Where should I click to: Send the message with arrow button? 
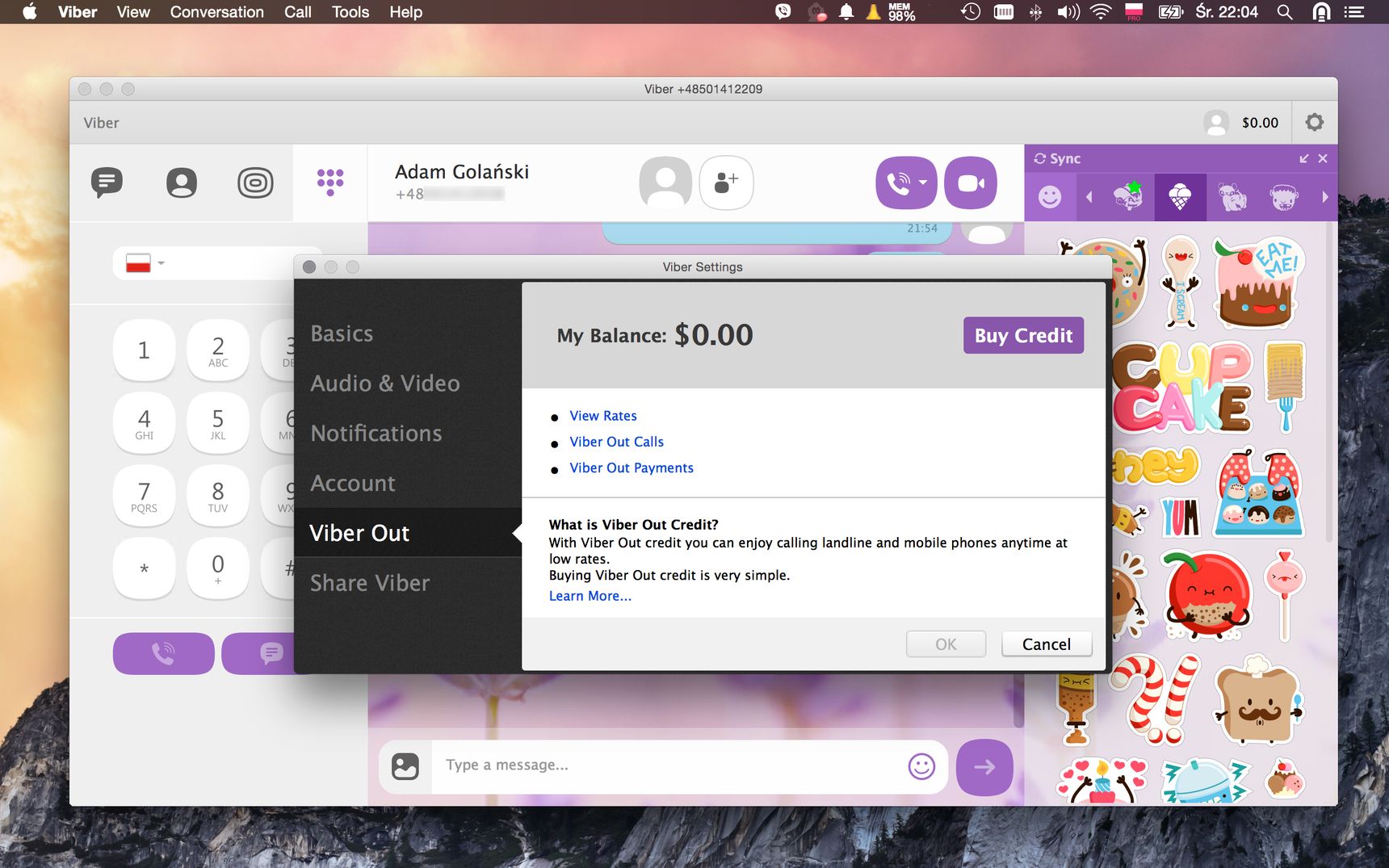click(984, 767)
